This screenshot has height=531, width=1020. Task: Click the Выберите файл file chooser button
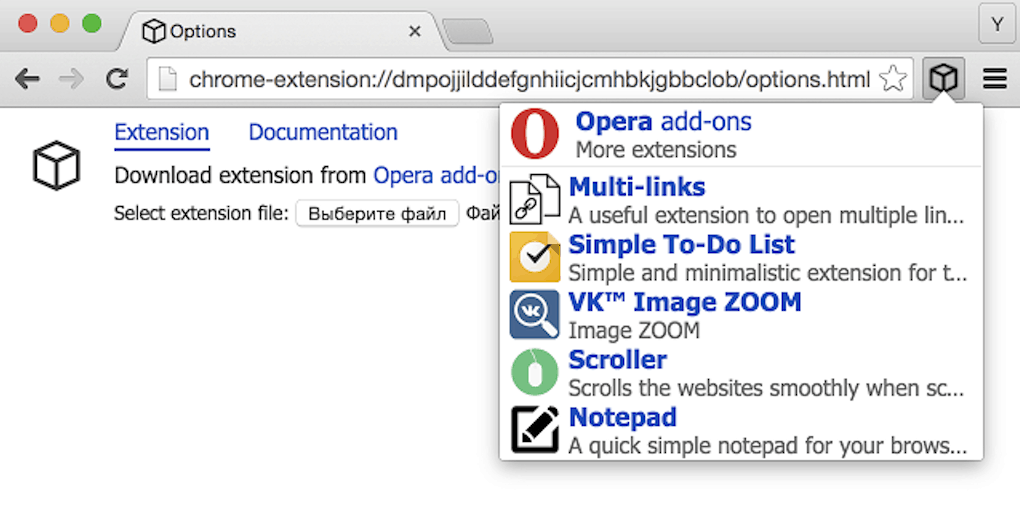coord(377,213)
